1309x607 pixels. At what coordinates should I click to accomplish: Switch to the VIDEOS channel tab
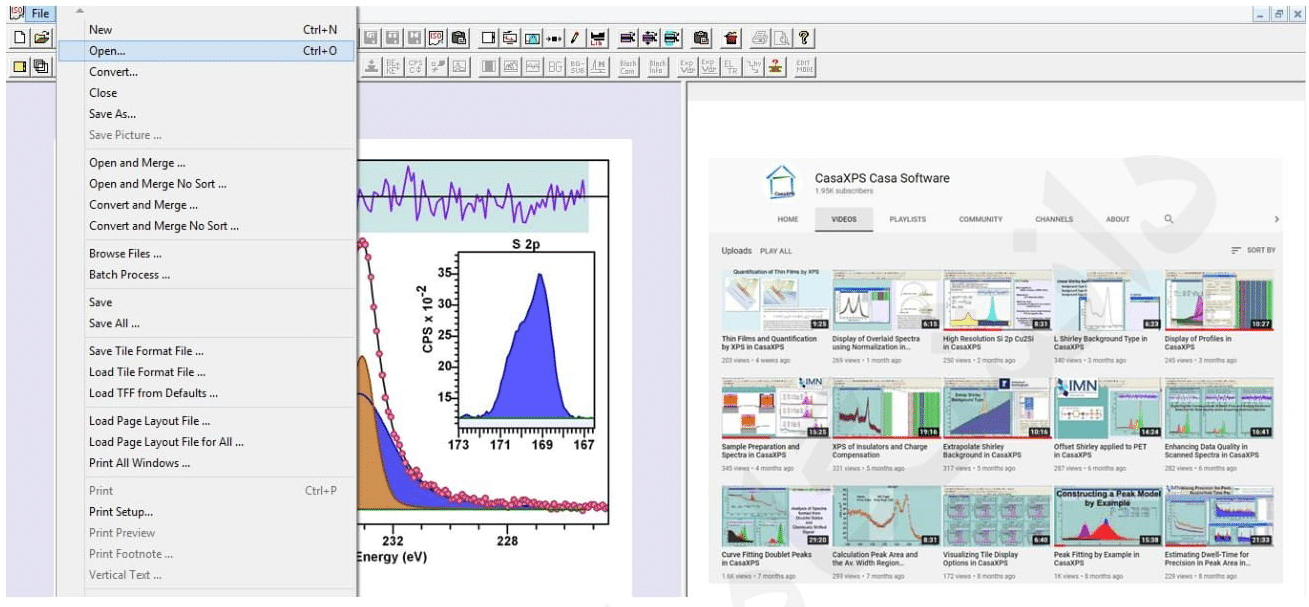click(844, 220)
